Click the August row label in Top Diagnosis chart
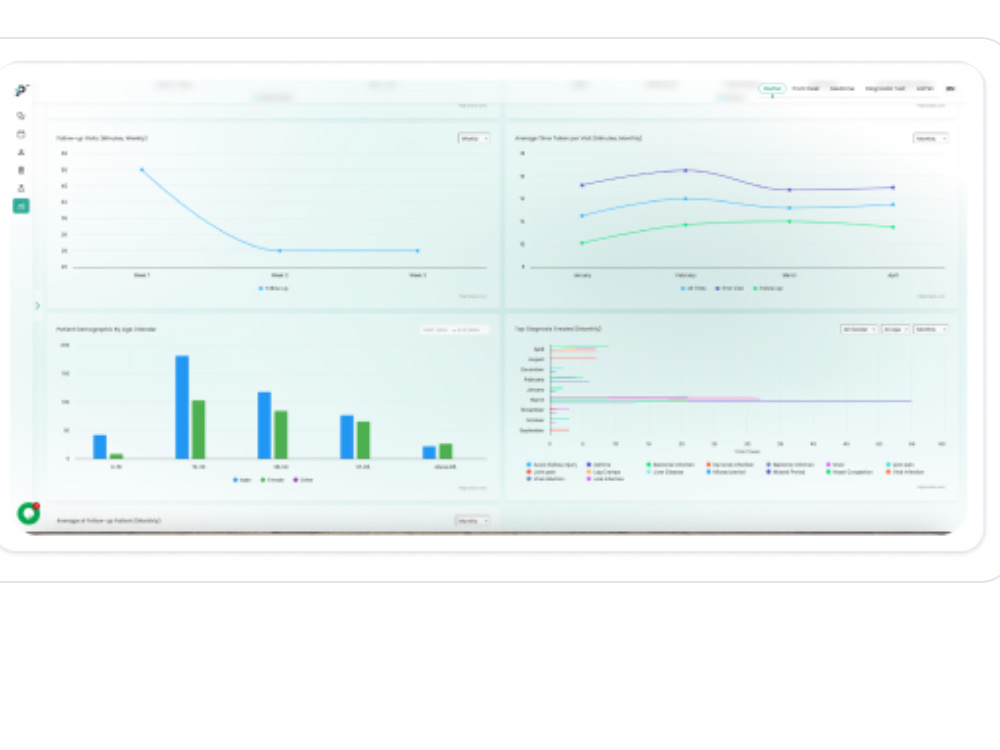 point(536,360)
